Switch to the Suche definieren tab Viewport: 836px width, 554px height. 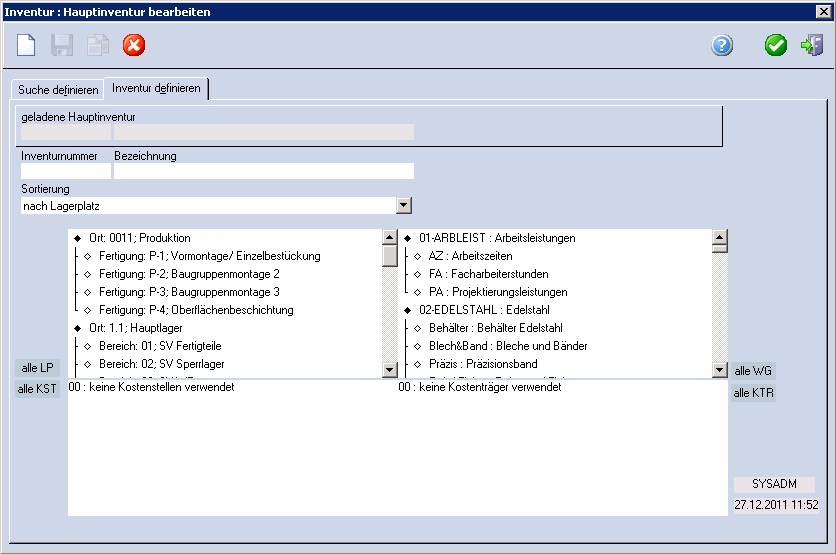(x=58, y=90)
